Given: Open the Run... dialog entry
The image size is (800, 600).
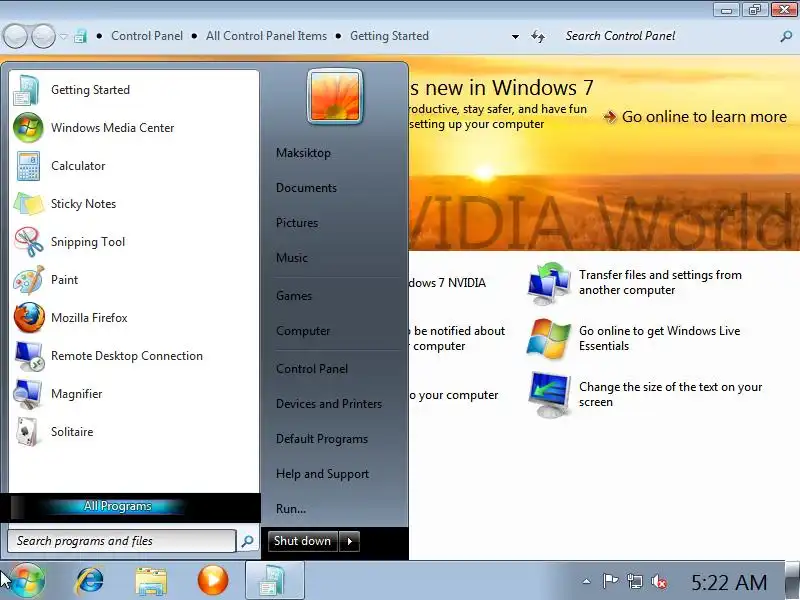Looking at the screenshot, I should 291,509.
